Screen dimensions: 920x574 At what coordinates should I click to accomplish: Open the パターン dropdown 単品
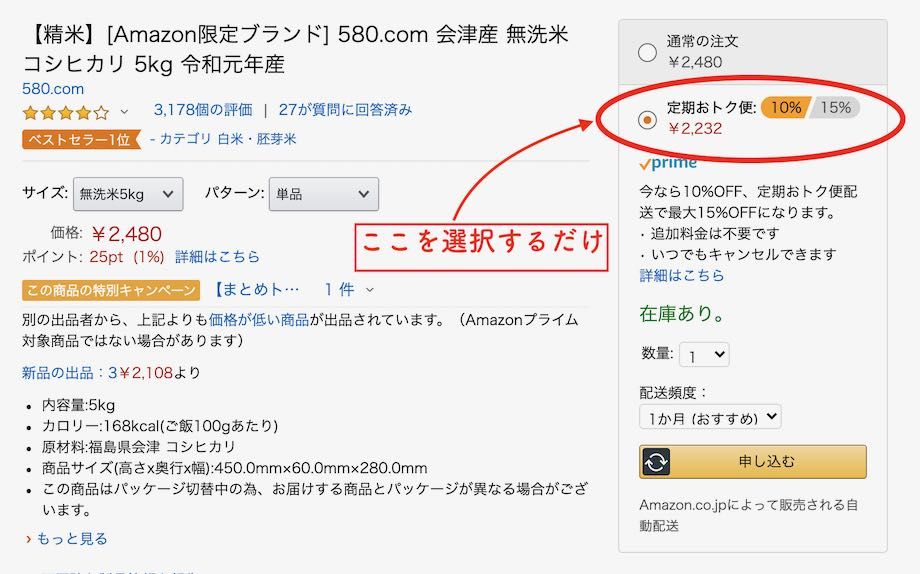click(x=324, y=194)
